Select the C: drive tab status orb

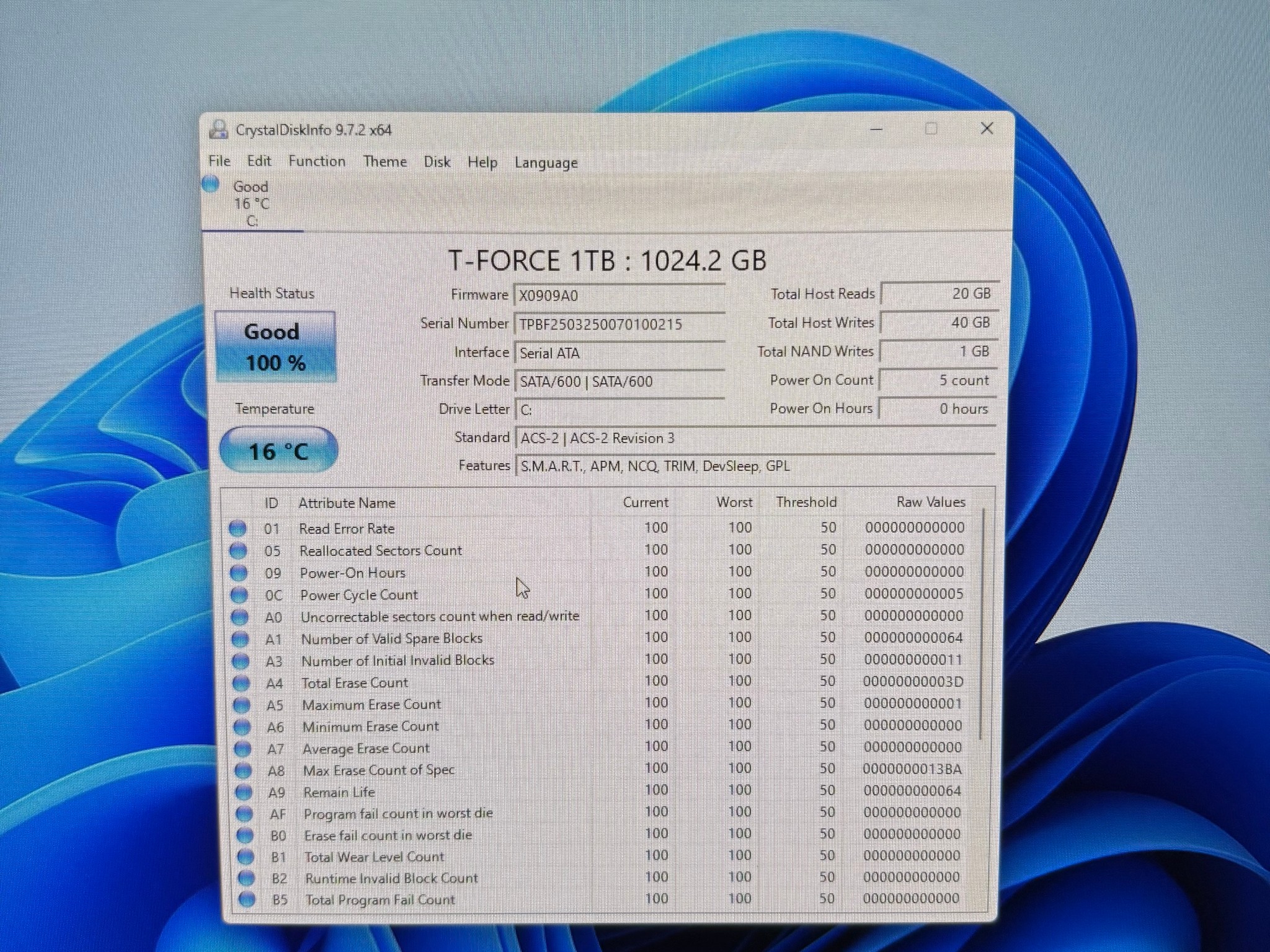(211, 183)
